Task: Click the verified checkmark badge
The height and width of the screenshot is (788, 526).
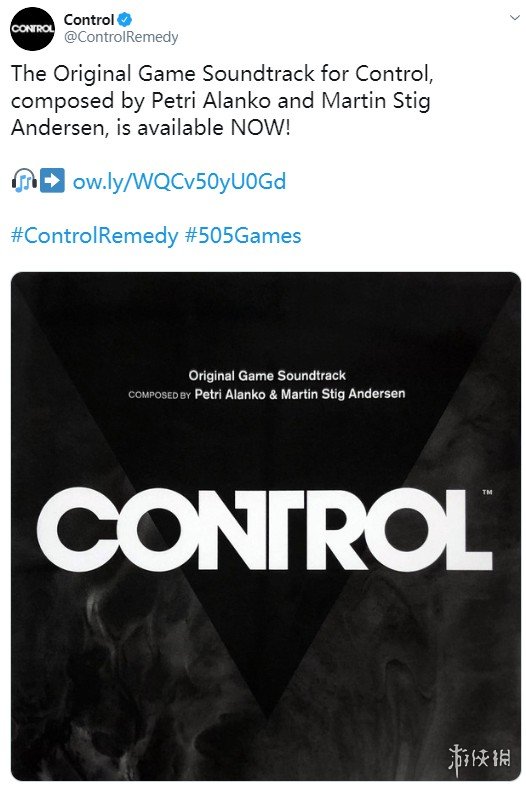Action: point(125,20)
